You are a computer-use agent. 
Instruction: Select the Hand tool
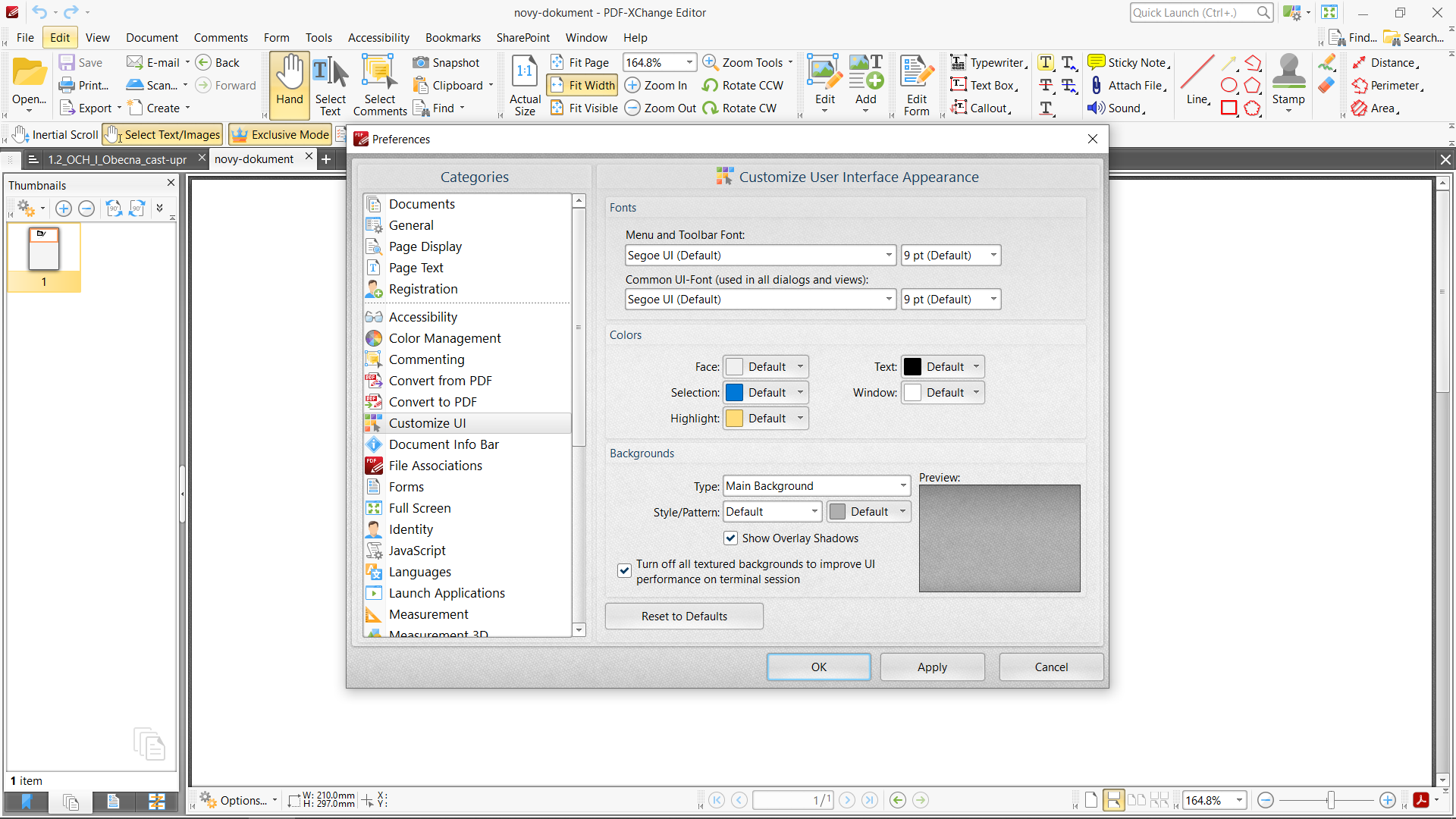pyautogui.click(x=289, y=85)
